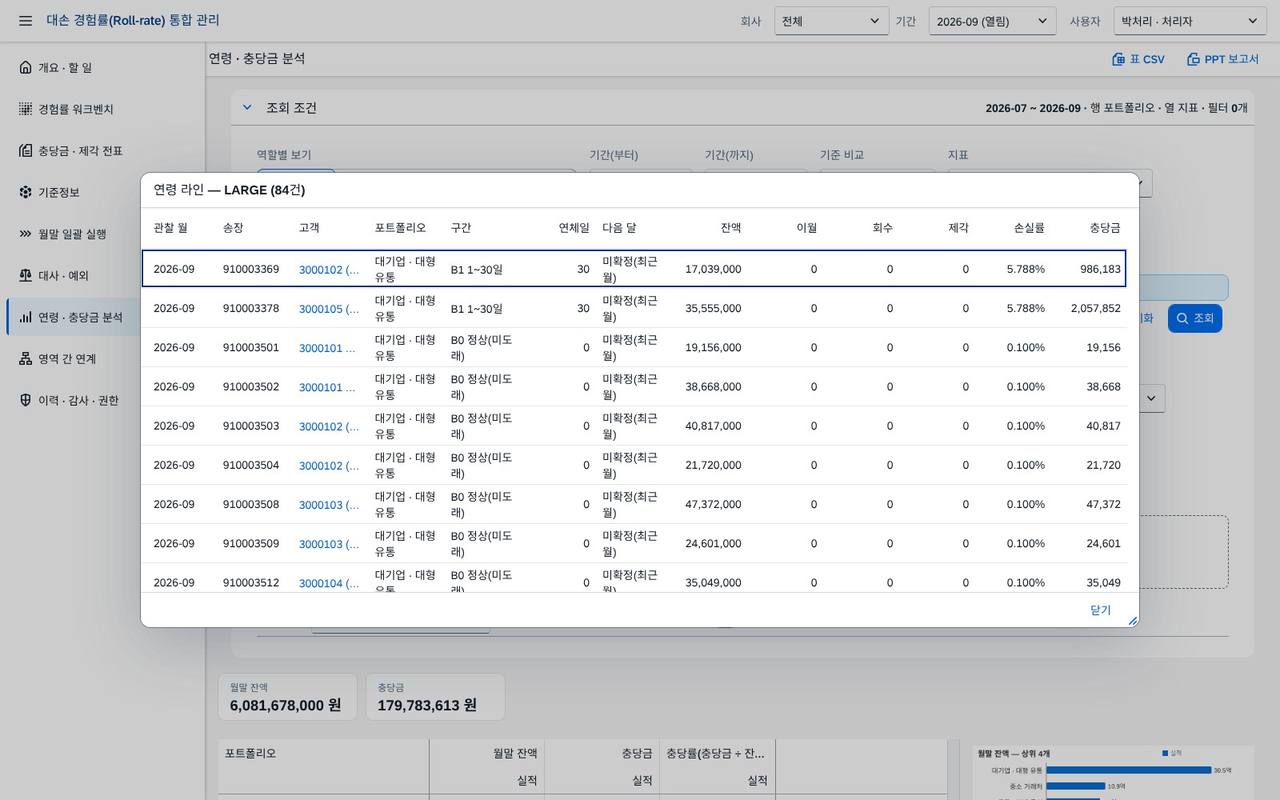The width and height of the screenshot is (1280, 800).
Task: Click the 월말 일괄 실행 arrows icon
Action: pyautogui.click(x=25, y=234)
